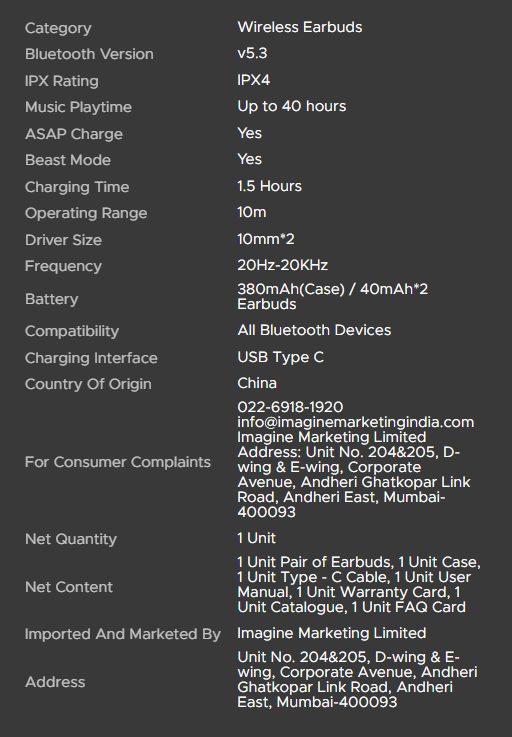Select the Wireless Earbuds value
The image size is (512, 737).
click(299, 27)
